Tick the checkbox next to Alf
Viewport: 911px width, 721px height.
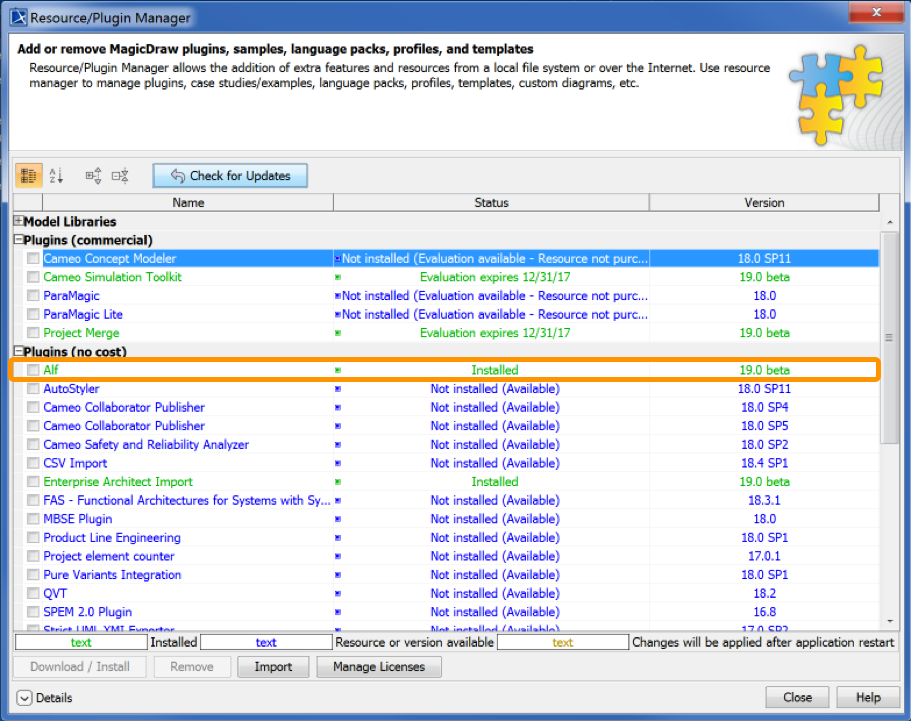(33, 370)
